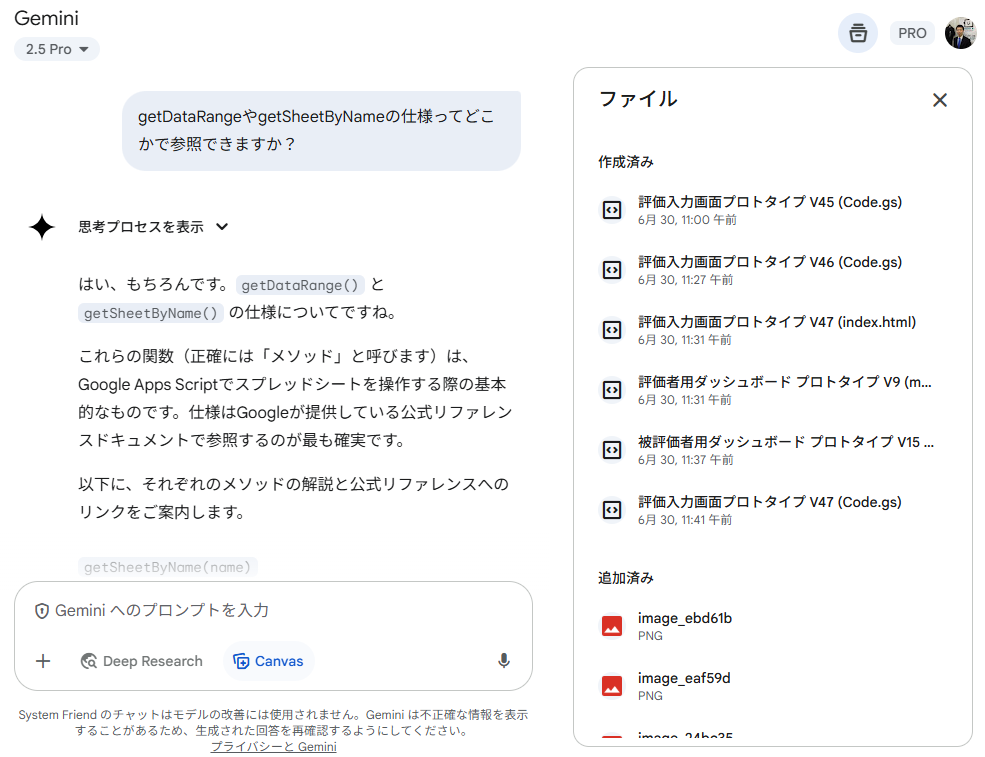985x757 pixels.
Task: Click the Gemini sparkle star icon
Action: click(42, 227)
